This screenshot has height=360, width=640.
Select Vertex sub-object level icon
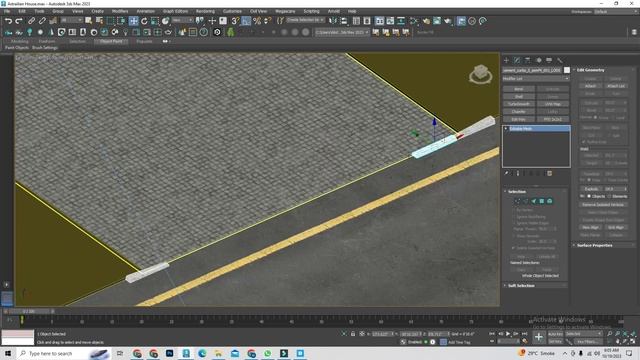tap(517, 201)
